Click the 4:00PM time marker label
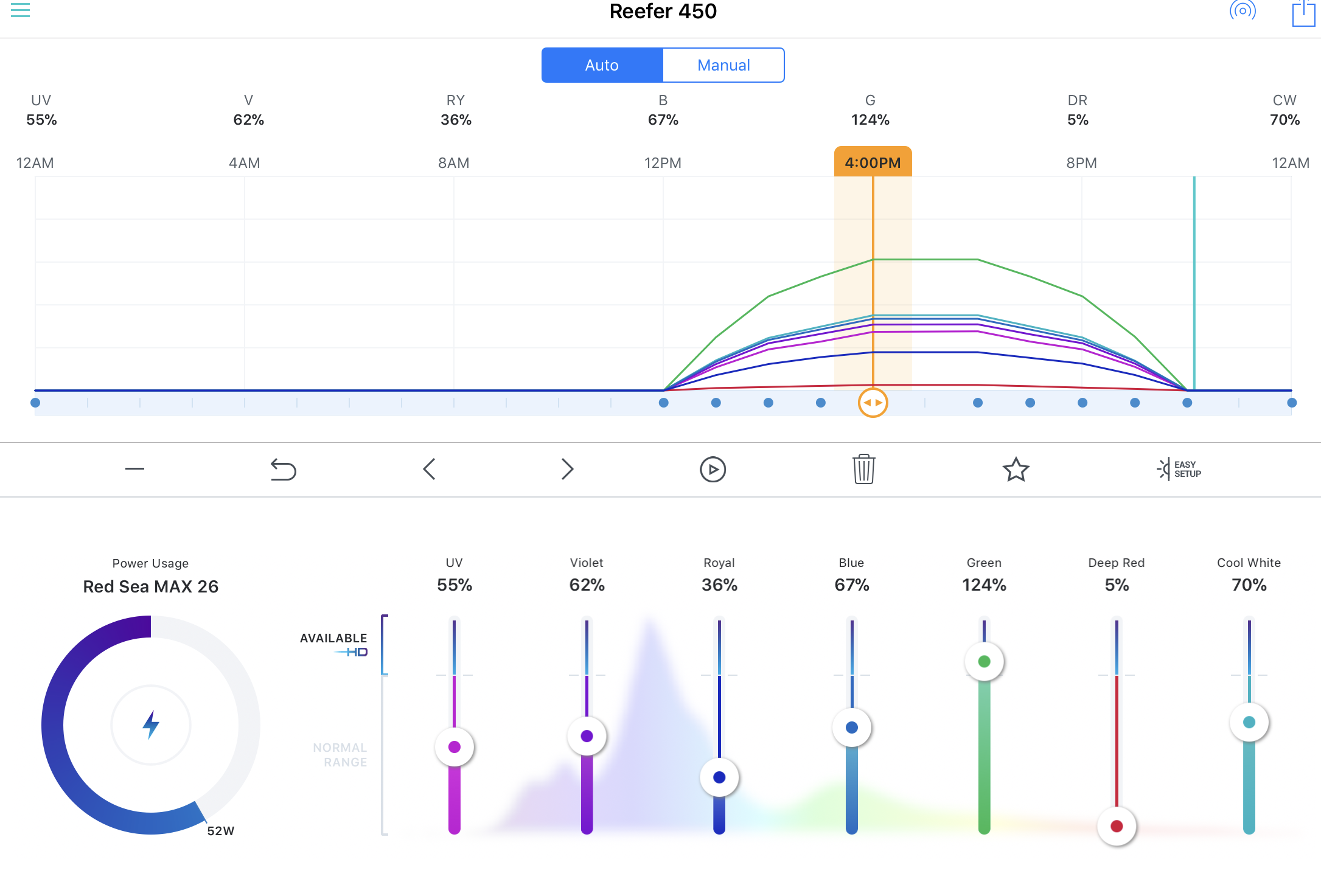Screen dimensions: 1321x896 click(x=873, y=162)
